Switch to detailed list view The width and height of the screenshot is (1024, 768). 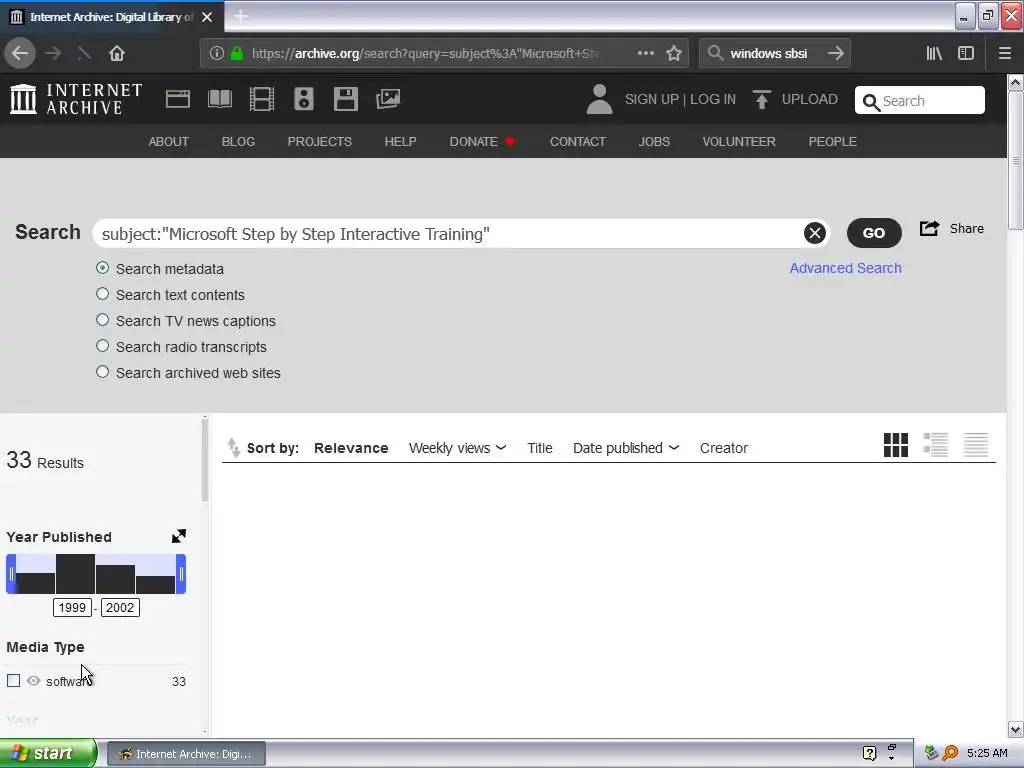click(x=936, y=445)
